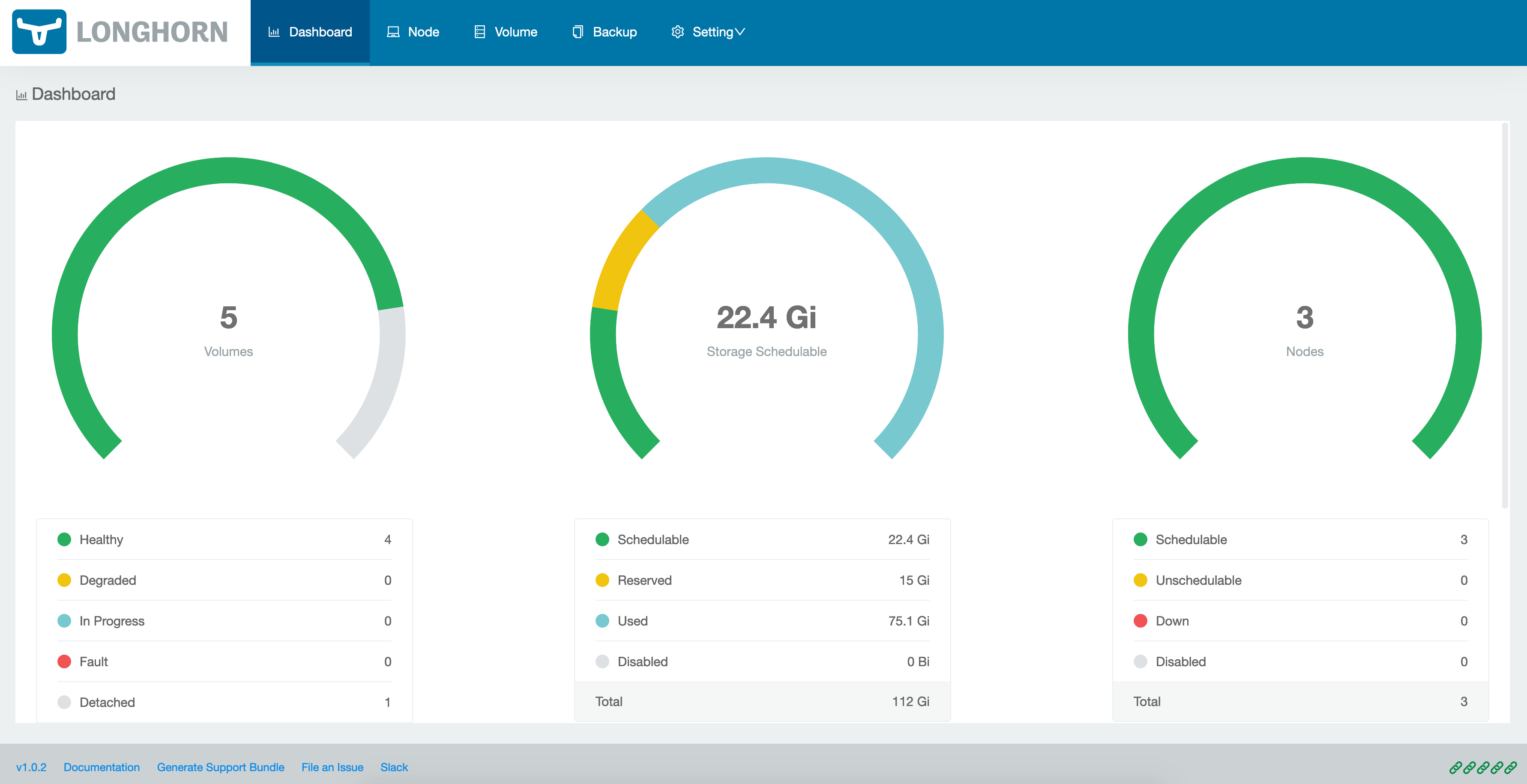Click the Longhorn bull logo icon
Viewport: 1527px width, 784px height.
(39, 31)
